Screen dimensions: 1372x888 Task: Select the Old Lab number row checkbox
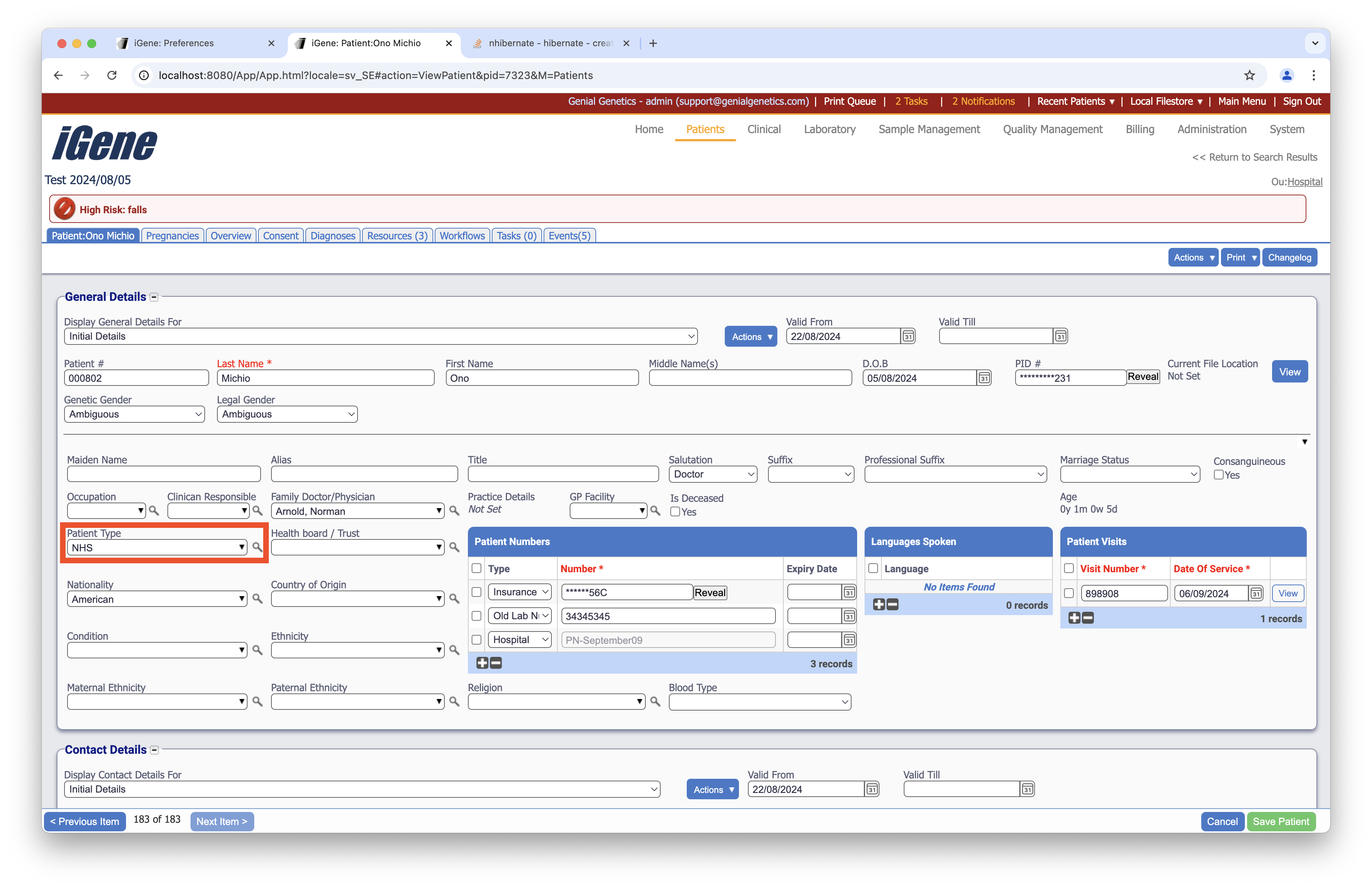476,616
